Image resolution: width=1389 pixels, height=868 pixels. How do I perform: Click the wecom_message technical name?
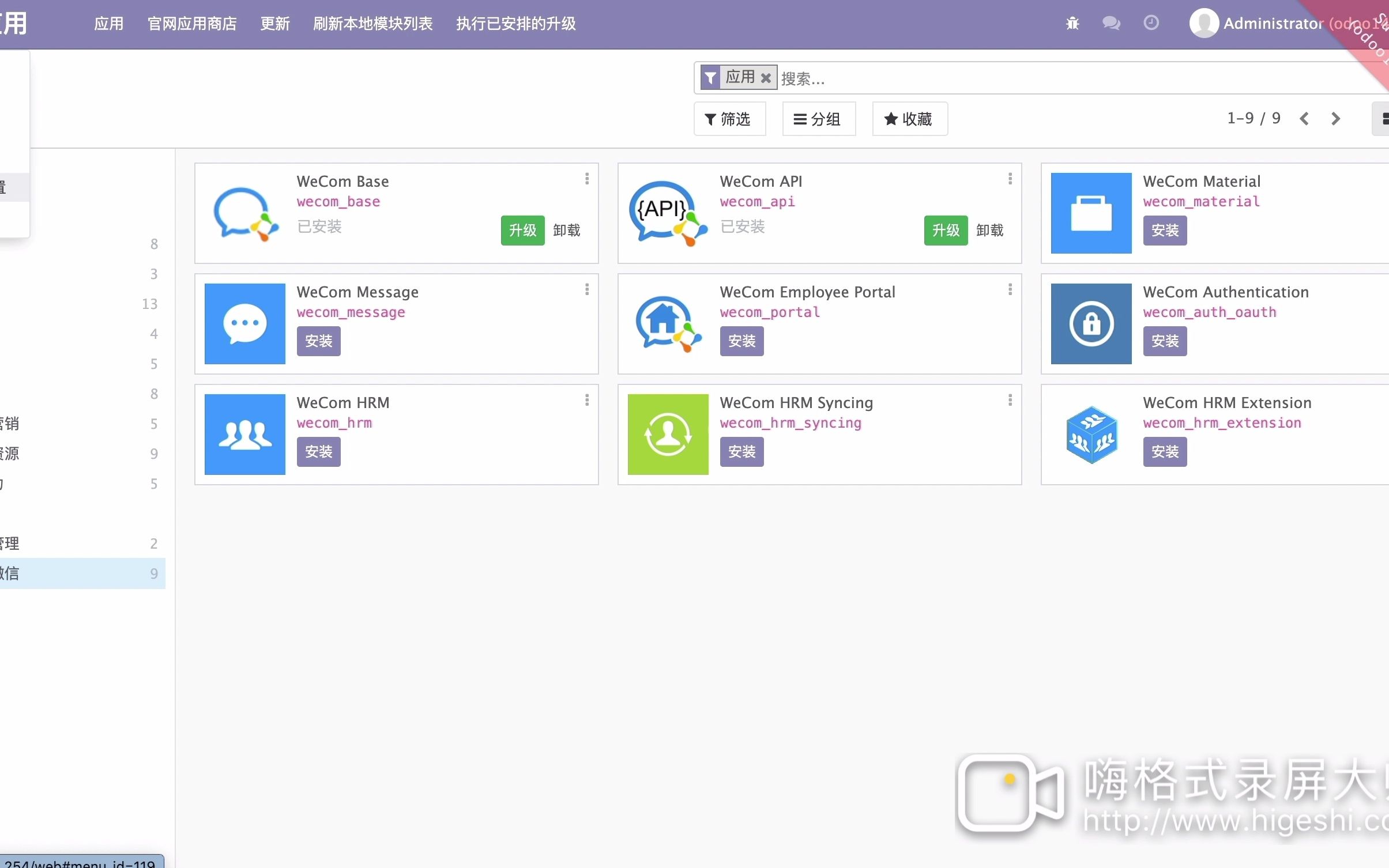click(x=351, y=312)
